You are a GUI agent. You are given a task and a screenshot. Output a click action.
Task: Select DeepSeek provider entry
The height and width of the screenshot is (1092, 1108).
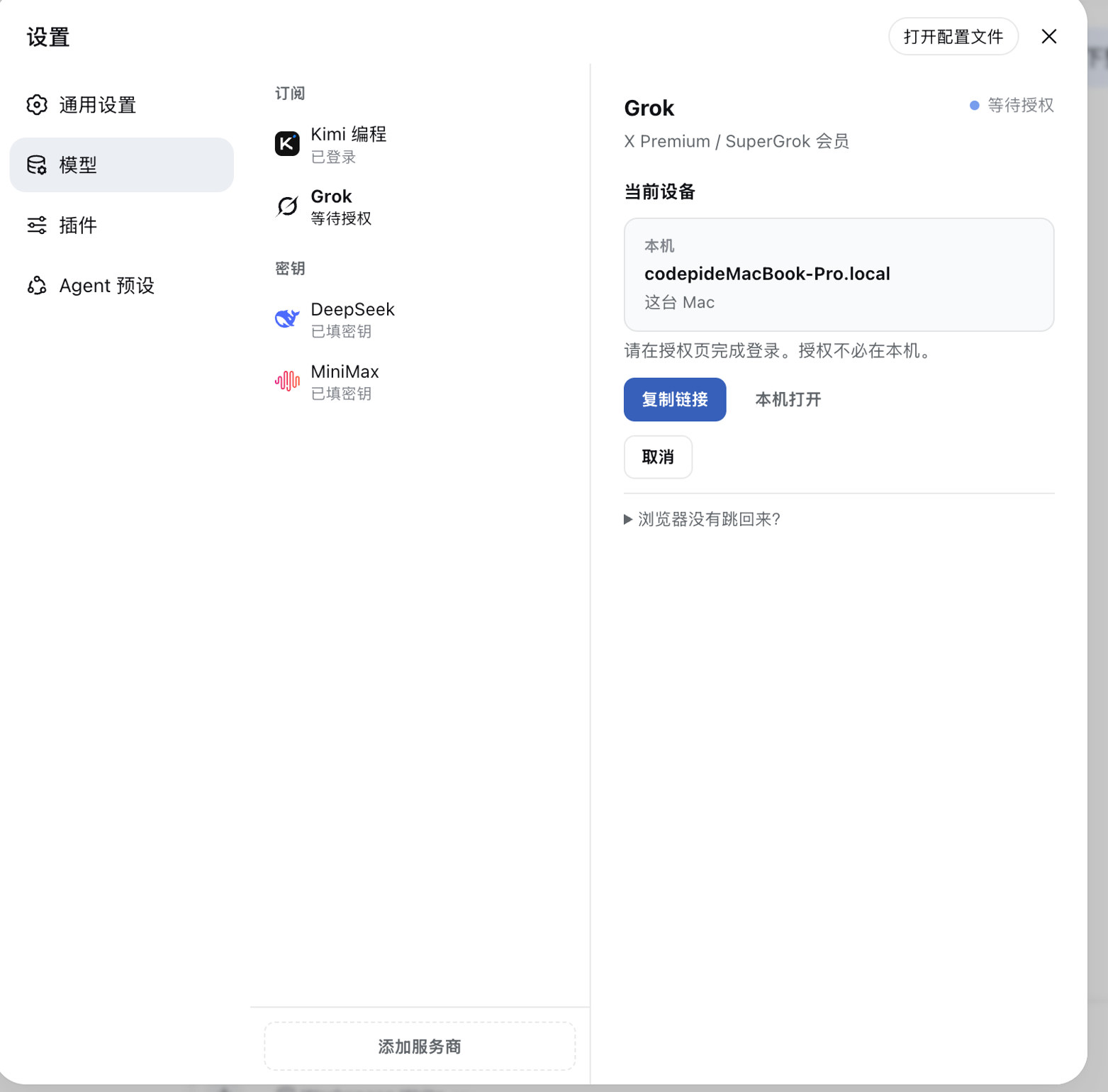tap(420, 320)
